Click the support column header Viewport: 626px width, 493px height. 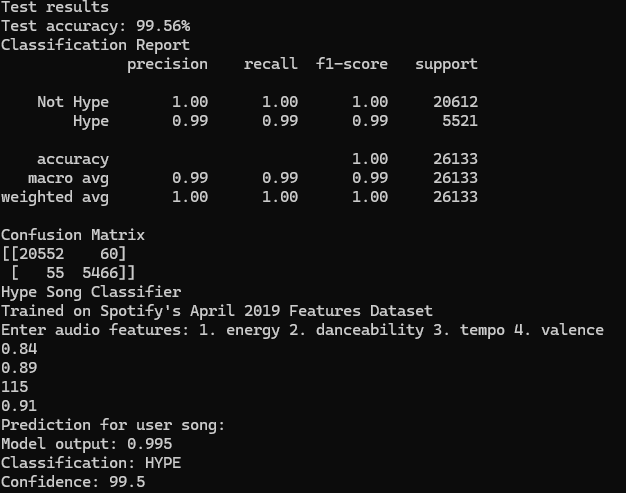click(x=446, y=64)
